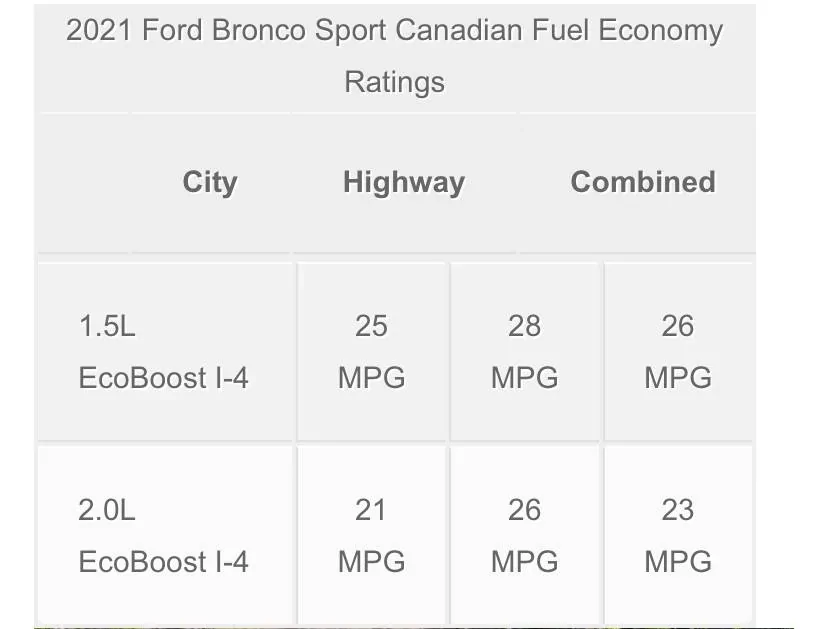
Task: Select the "Economy" word in the title
Action: tap(660, 30)
